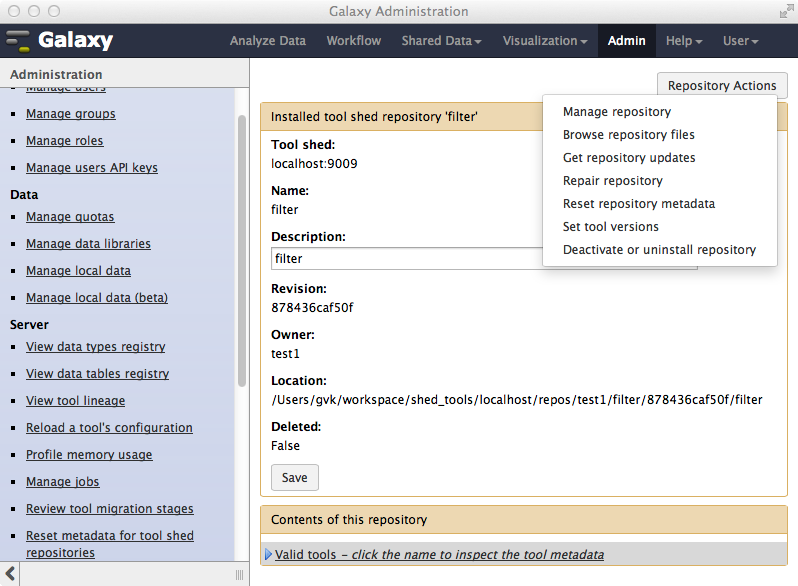Open Review tool migration stages link

110,509
